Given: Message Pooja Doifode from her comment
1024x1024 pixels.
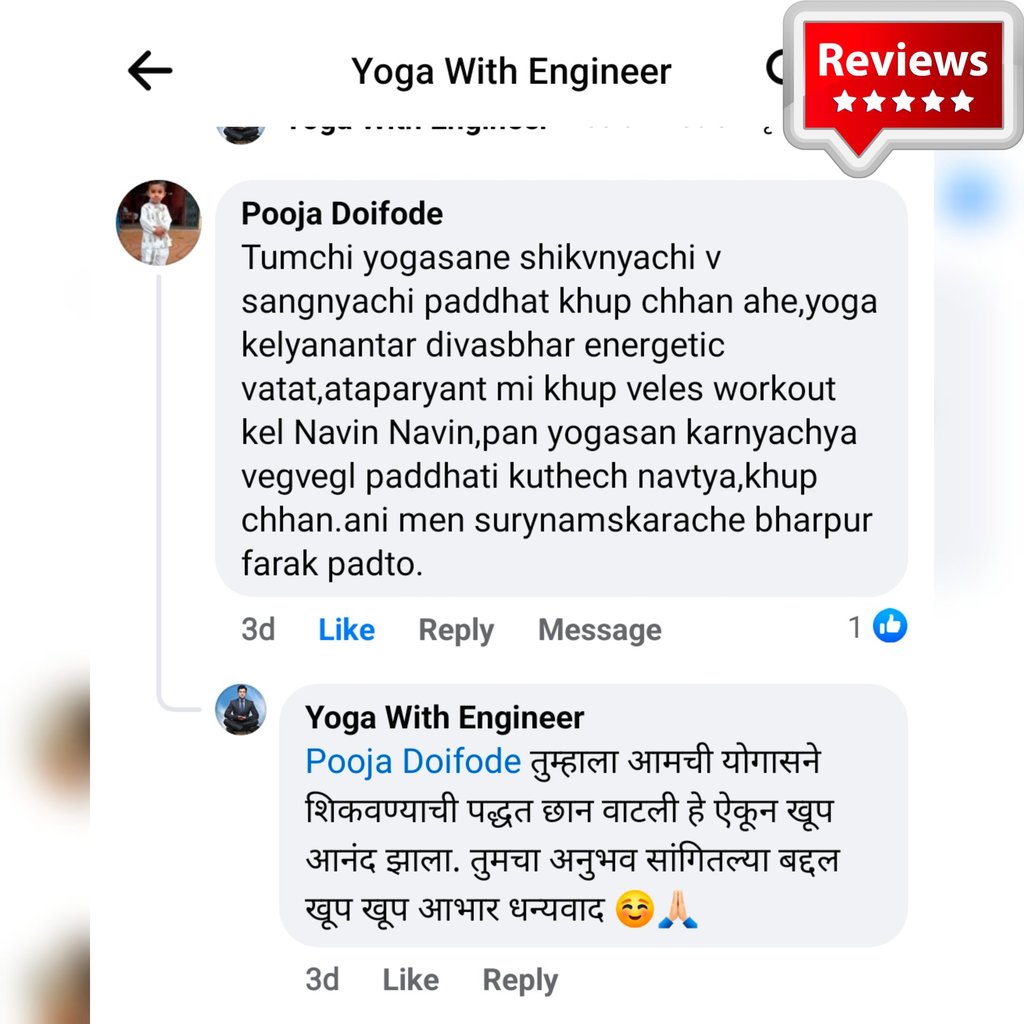Looking at the screenshot, I should click(x=600, y=630).
